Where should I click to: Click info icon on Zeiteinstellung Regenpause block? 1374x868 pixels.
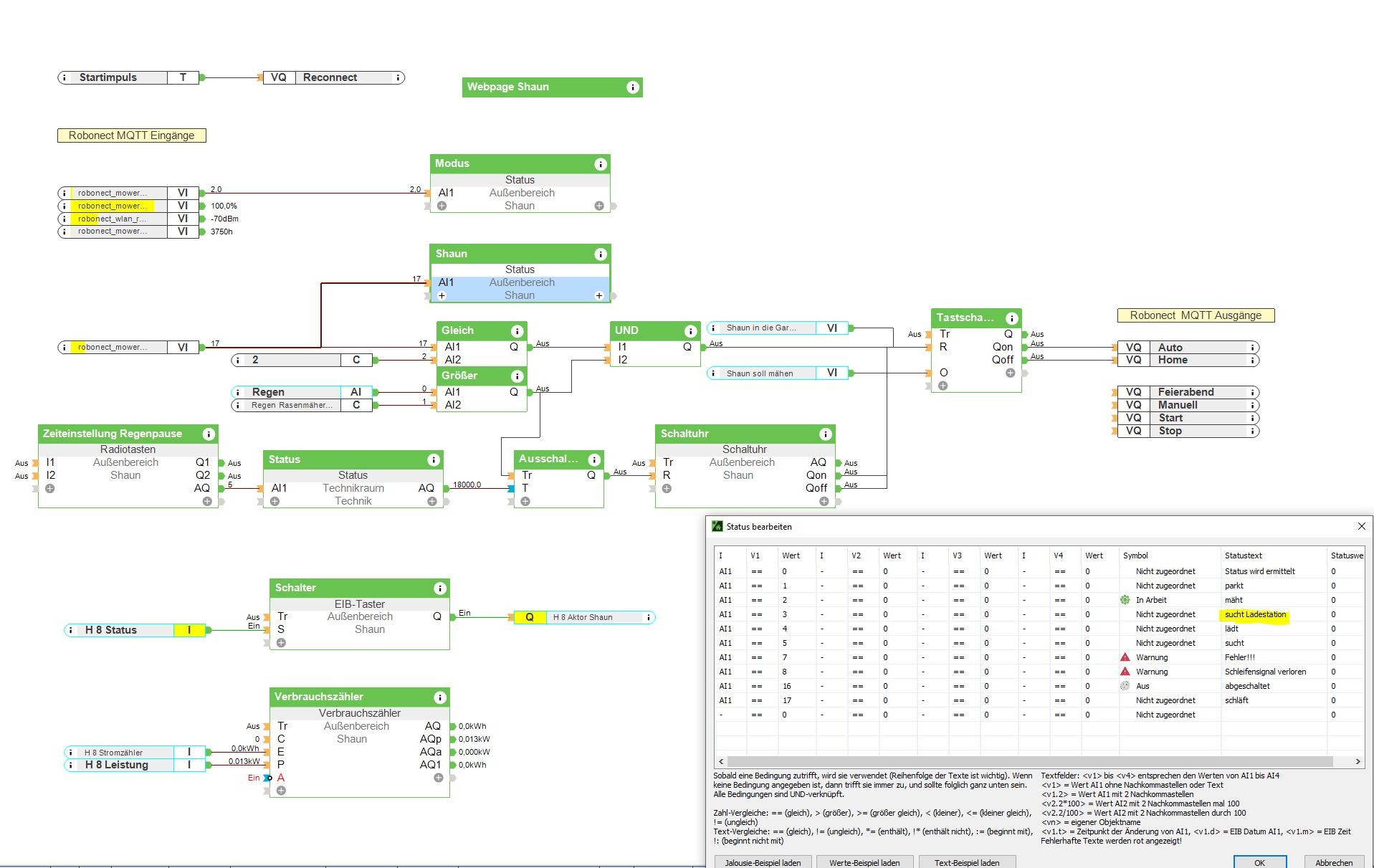209,434
